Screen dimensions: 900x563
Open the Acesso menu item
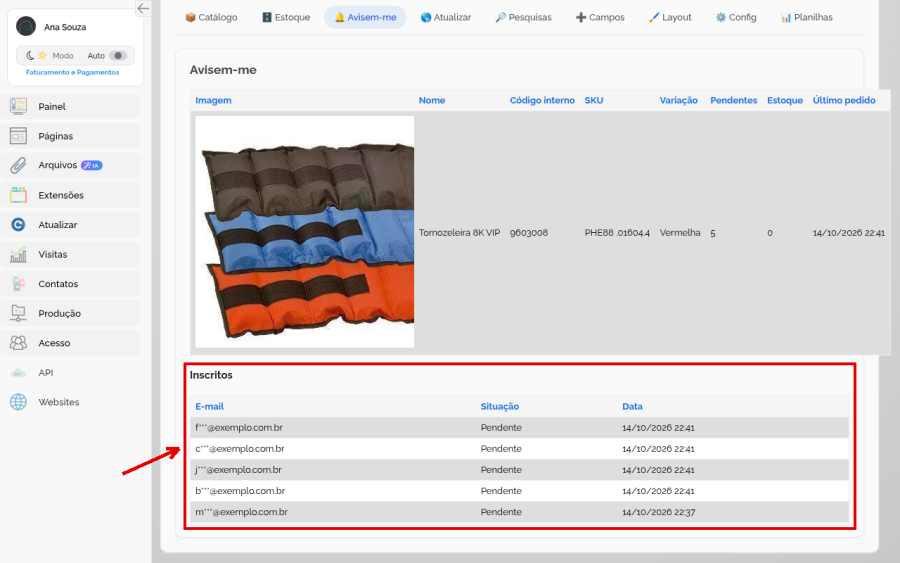pos(71,343)
